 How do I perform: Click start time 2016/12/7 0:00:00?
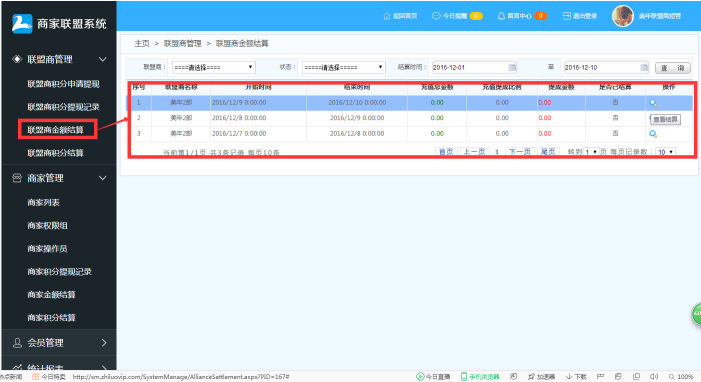point(239,133)
